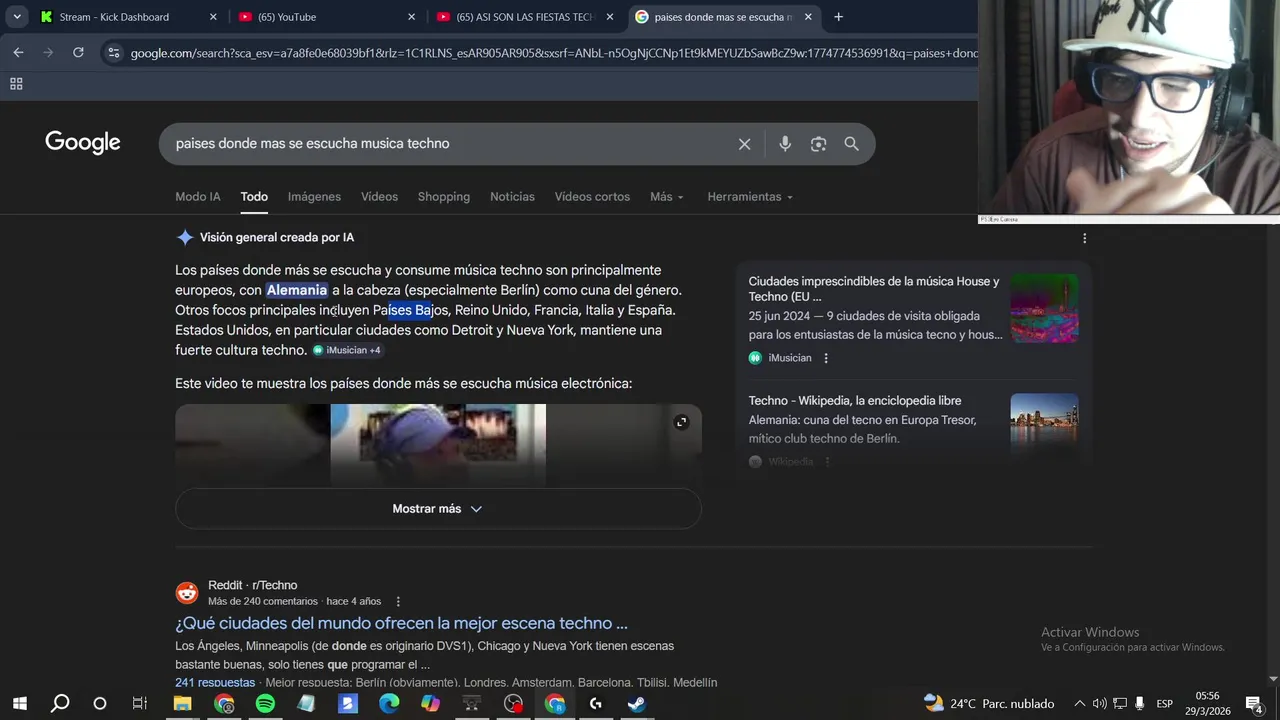The width and height of the screenshot is (1280, 720).
Task: Open clock and calendar 05:56
Action: pyautogui.click(x=1207, y=704)
